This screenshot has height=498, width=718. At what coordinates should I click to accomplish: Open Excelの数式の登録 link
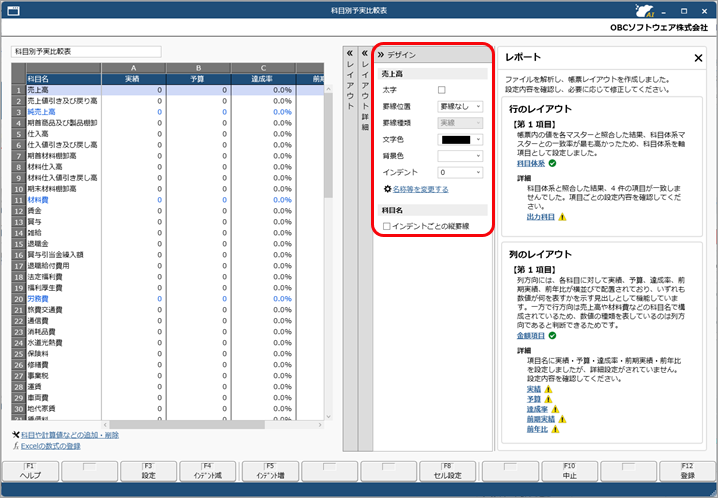click(50, 446)
